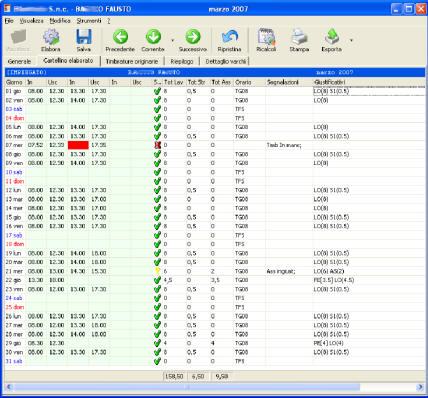Click the Tot Lav column header
This screenshot has width=428, height=398.
coord(174,82)
